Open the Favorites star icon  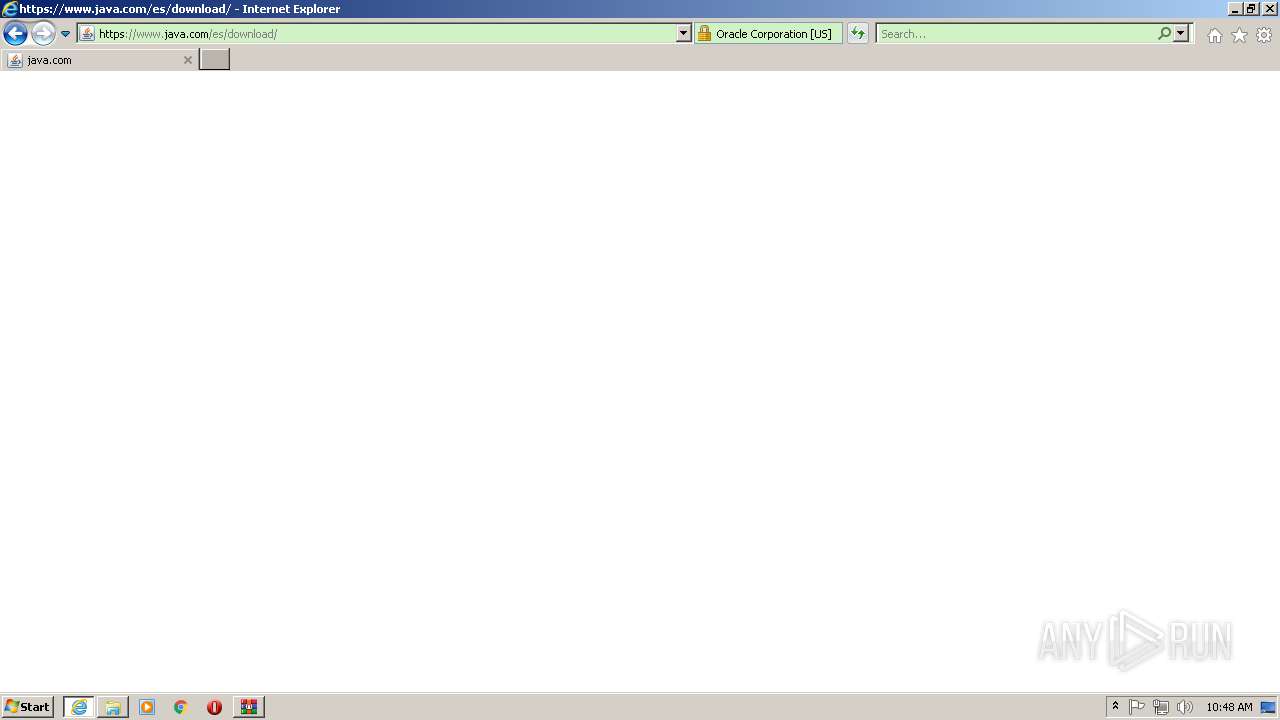tap(1239, 35)
